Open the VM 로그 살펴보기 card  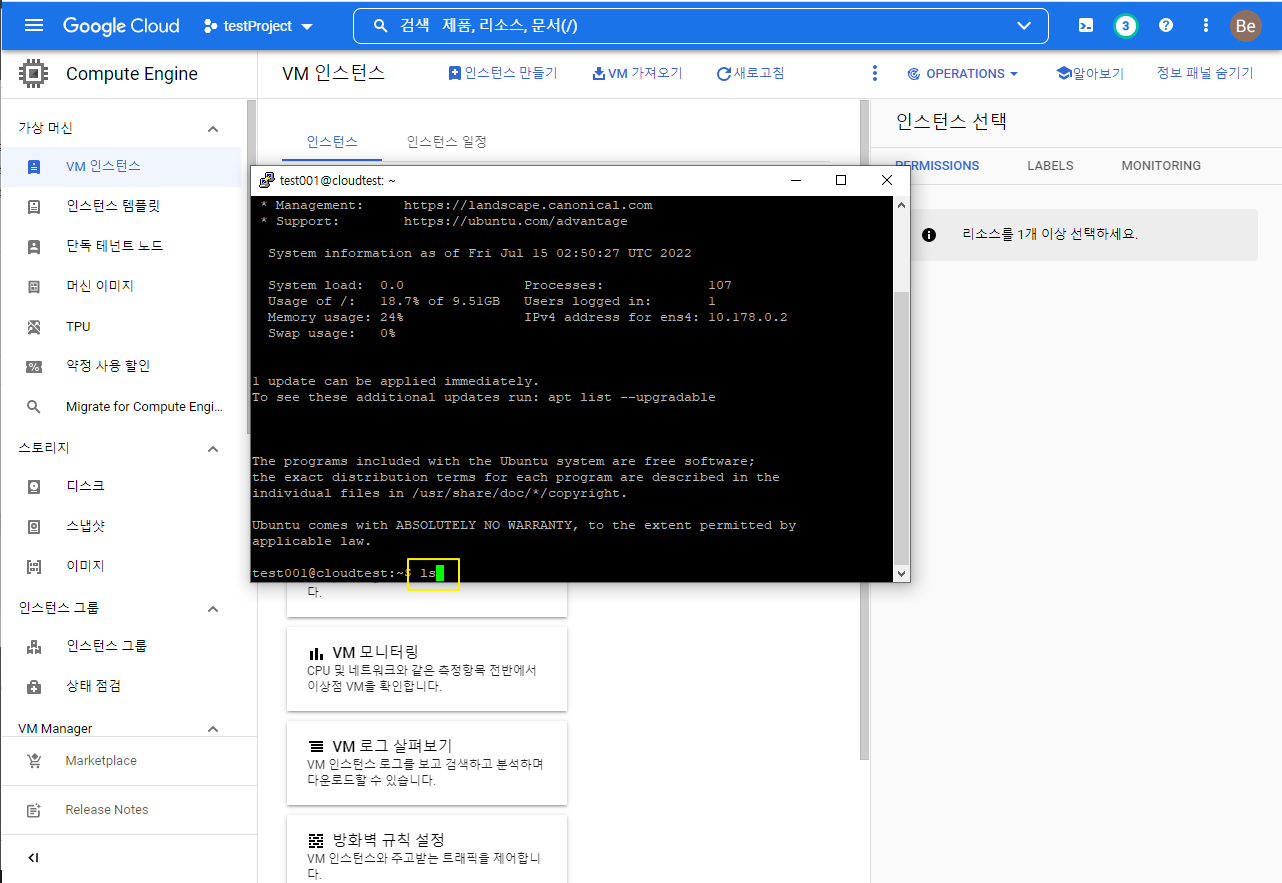[427, 763]
